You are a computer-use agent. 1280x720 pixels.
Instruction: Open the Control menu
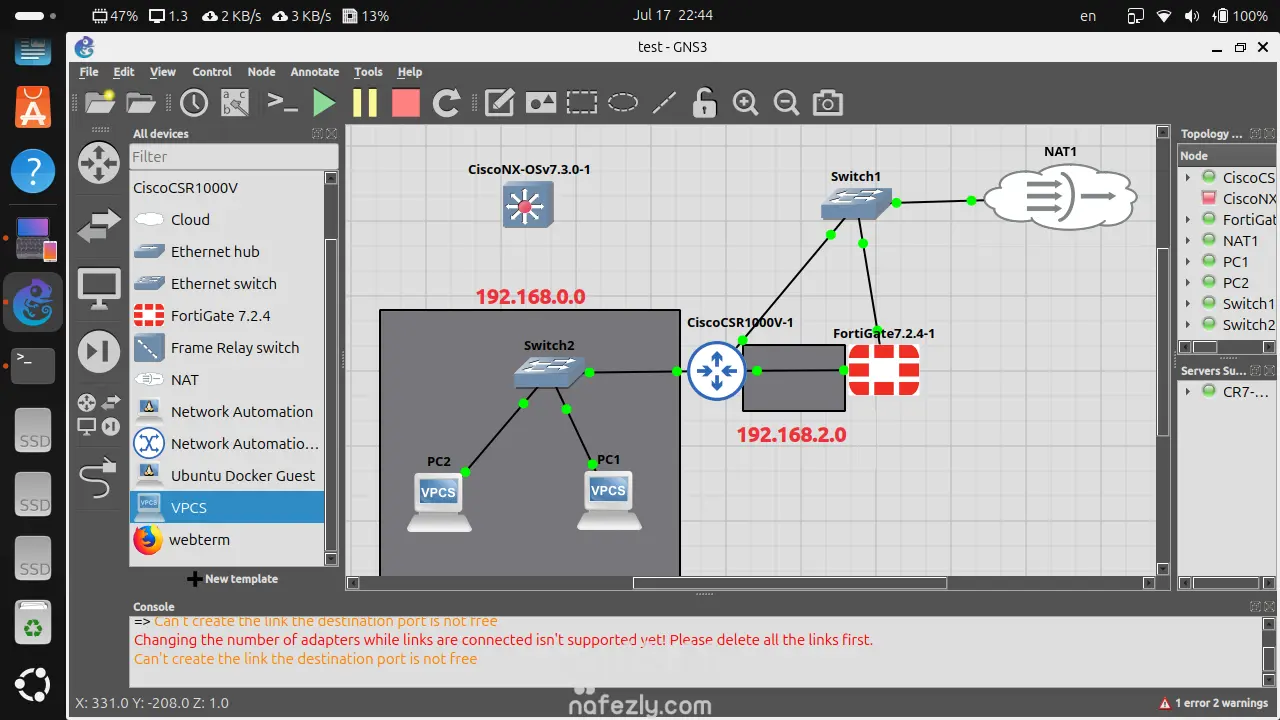pos(212,72)
